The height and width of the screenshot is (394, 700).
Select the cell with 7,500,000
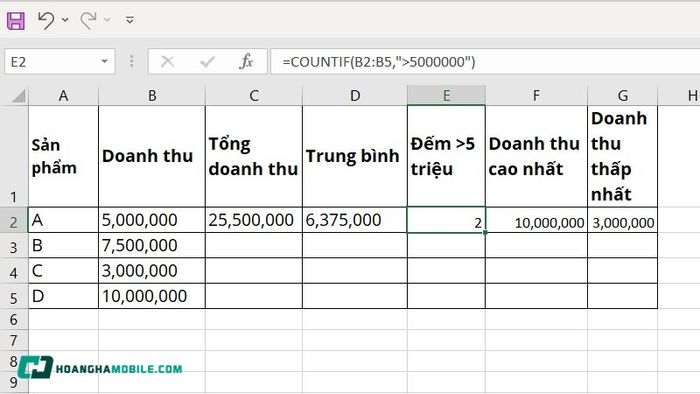(152, 245)
